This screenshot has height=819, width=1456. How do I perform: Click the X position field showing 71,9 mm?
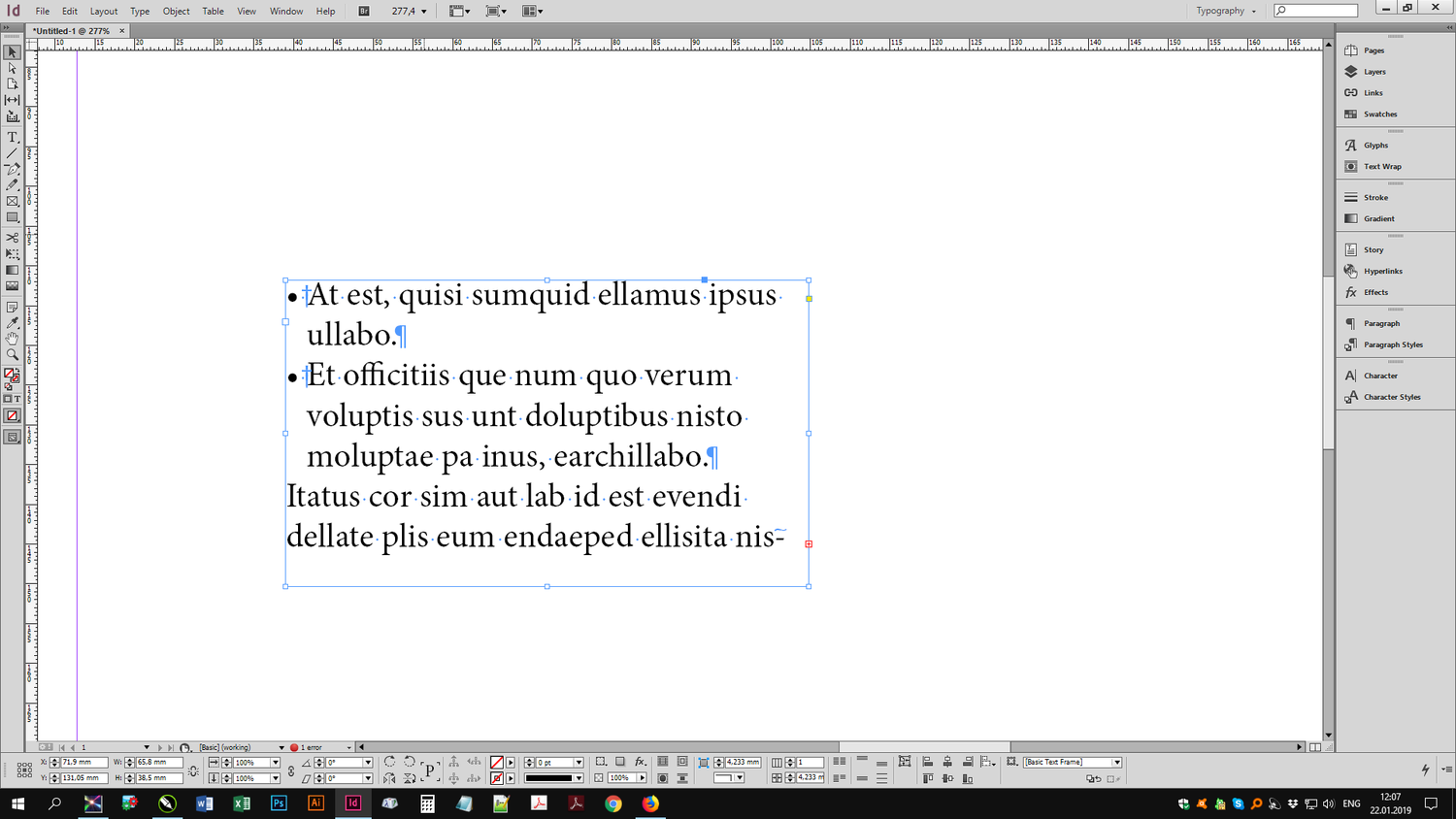84,763
